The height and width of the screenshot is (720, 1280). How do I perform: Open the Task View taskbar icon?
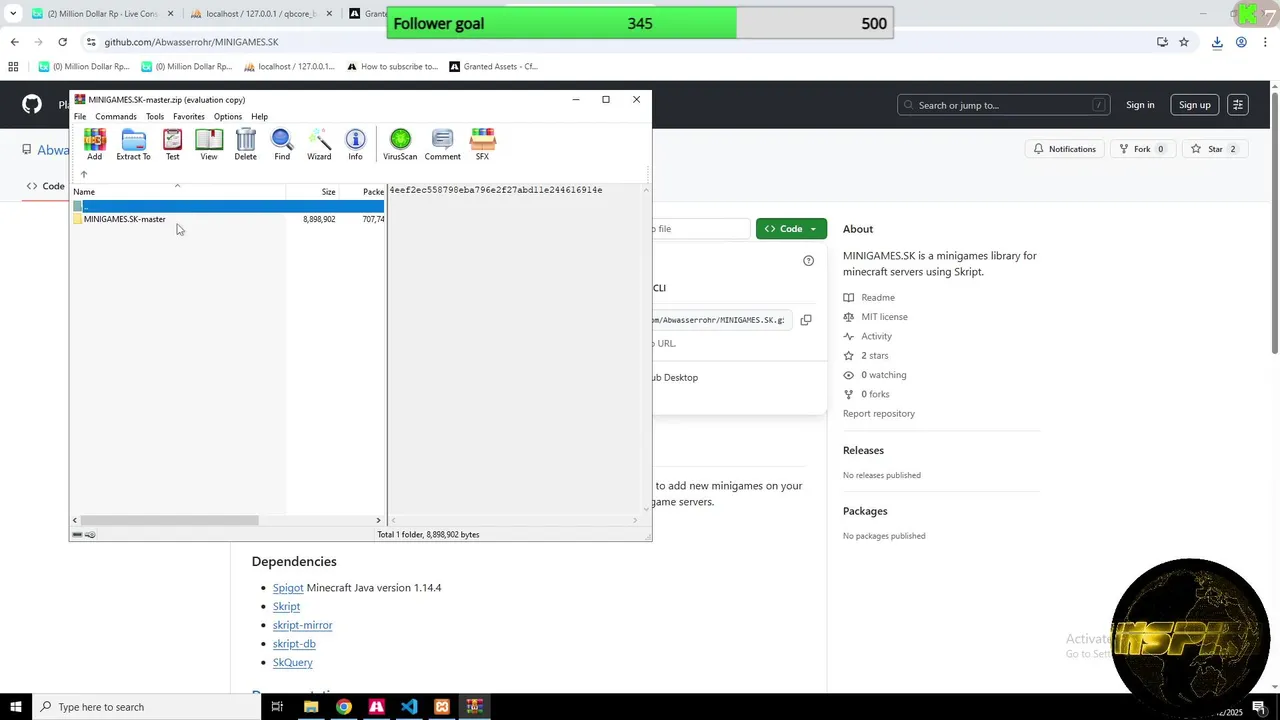[277, 707]
